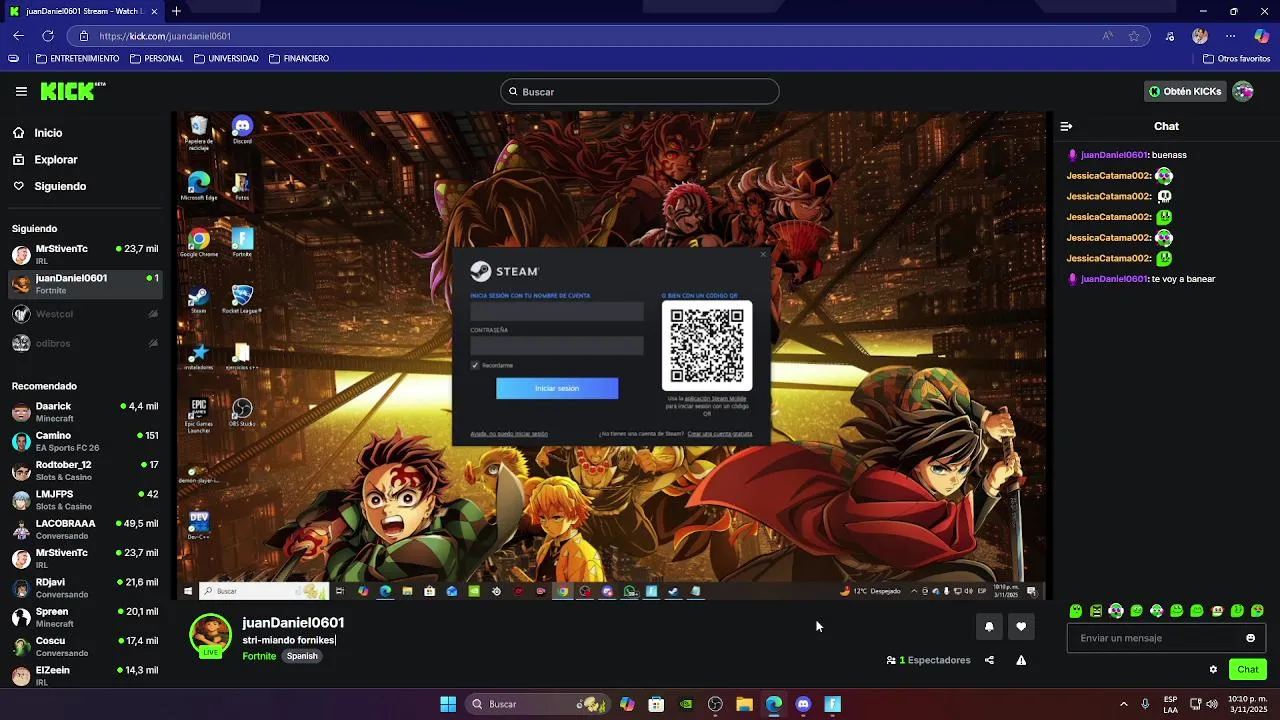Collapse the chat panel arrow icon

point(1066,126)
